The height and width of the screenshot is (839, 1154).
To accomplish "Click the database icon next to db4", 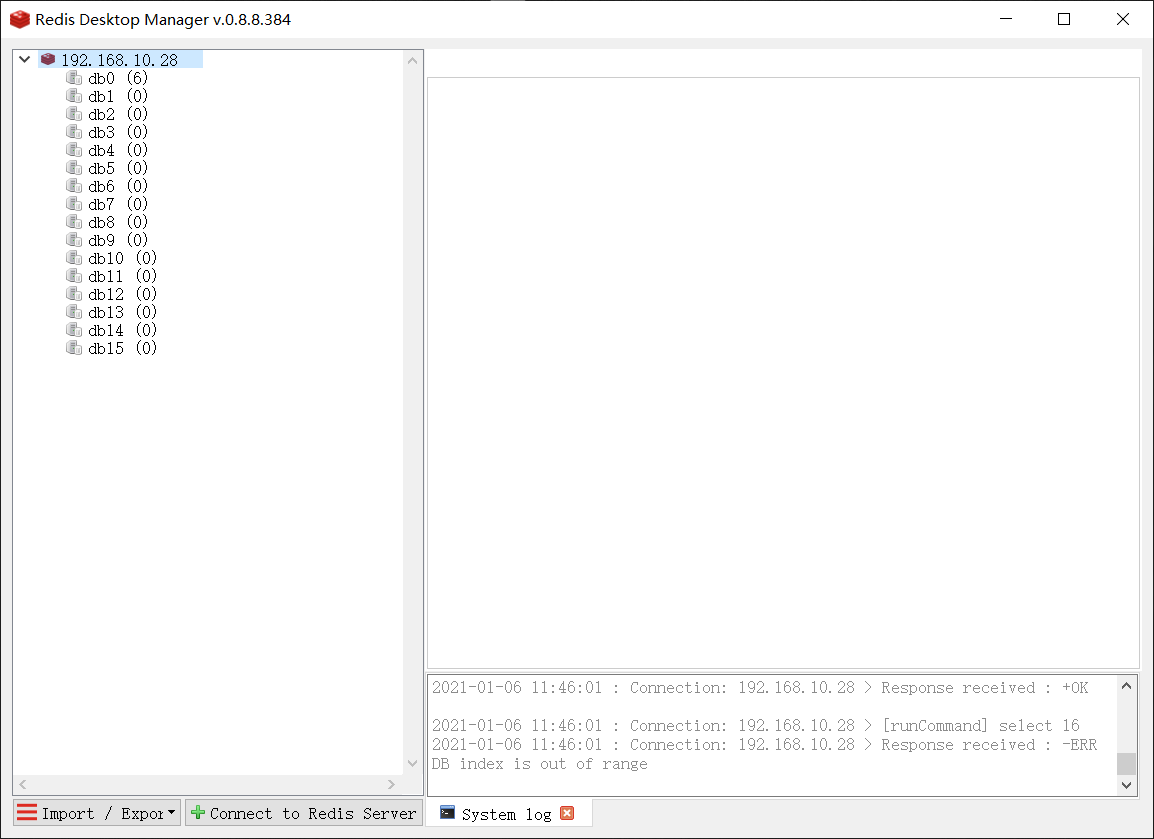I will pos(74,149).
